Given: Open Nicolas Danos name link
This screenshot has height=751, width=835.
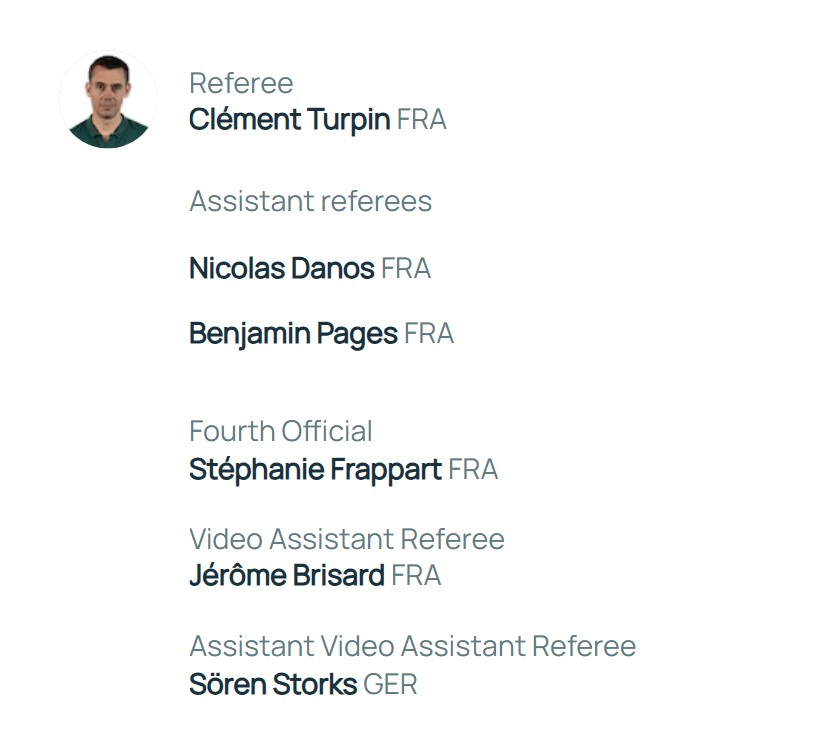Looking at the screenshot, I should [x=281, y=268].
